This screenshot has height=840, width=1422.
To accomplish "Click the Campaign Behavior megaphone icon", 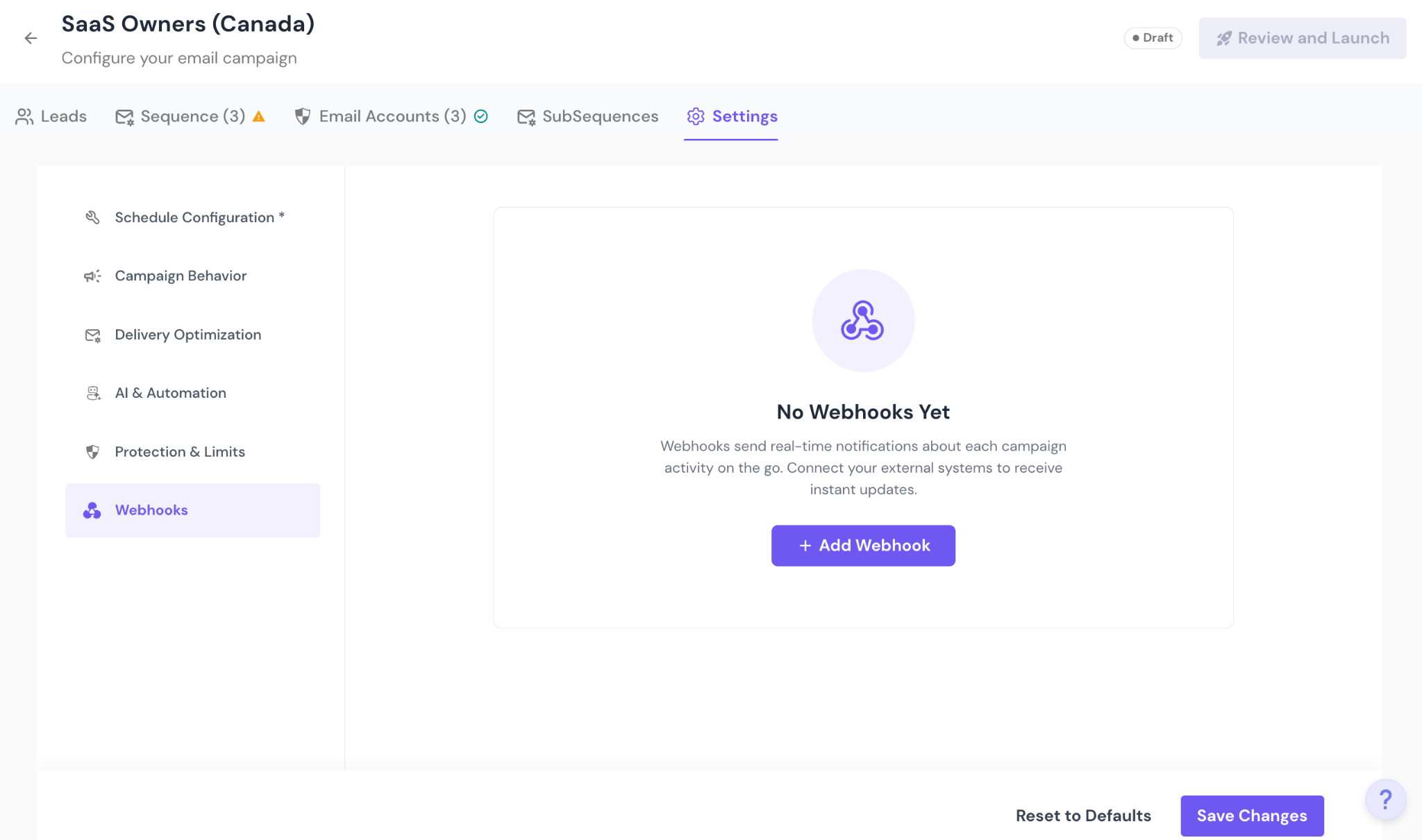I will 92,276.
